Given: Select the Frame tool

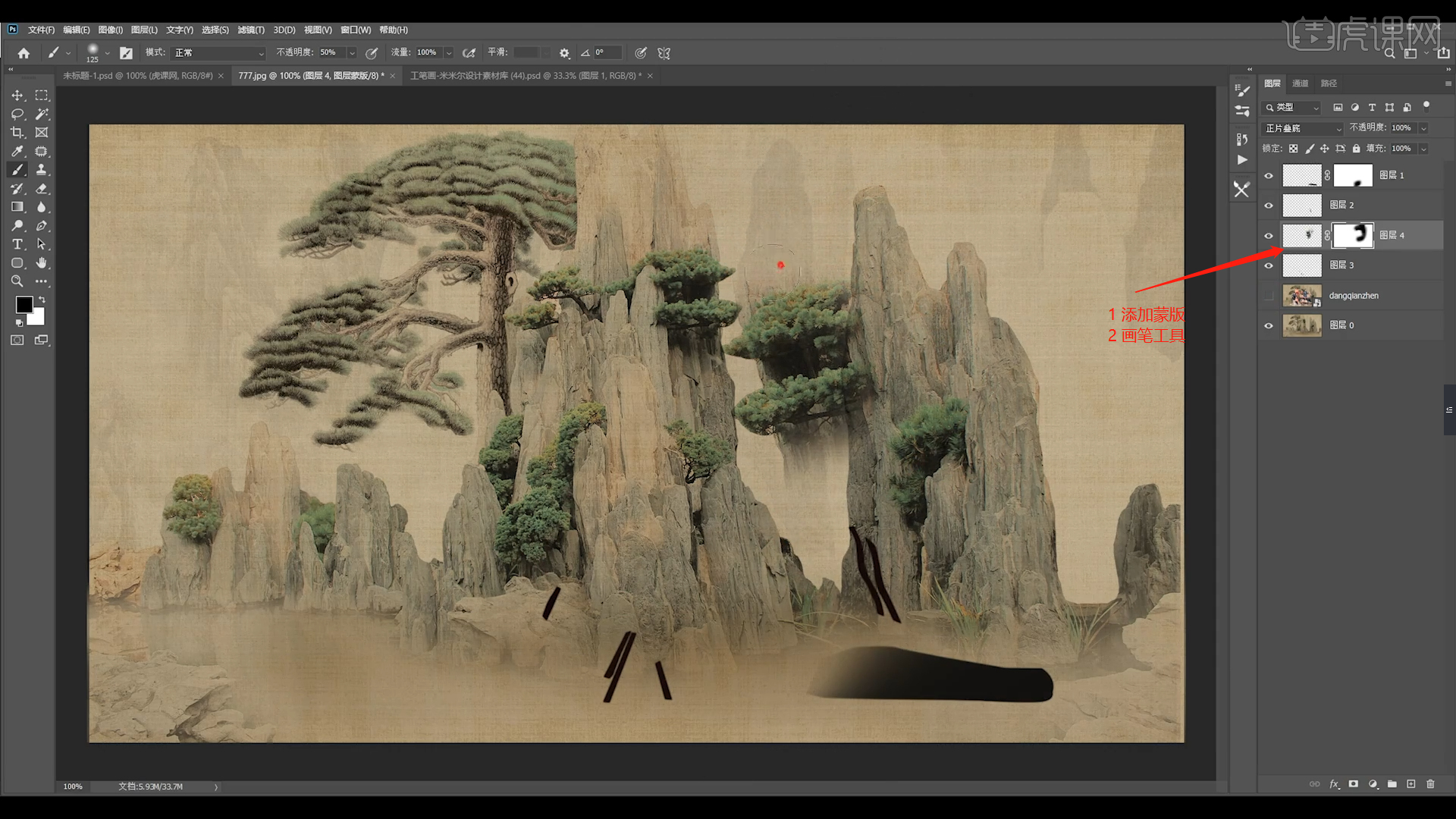Looking at the screenshot, I should point(42,133).
